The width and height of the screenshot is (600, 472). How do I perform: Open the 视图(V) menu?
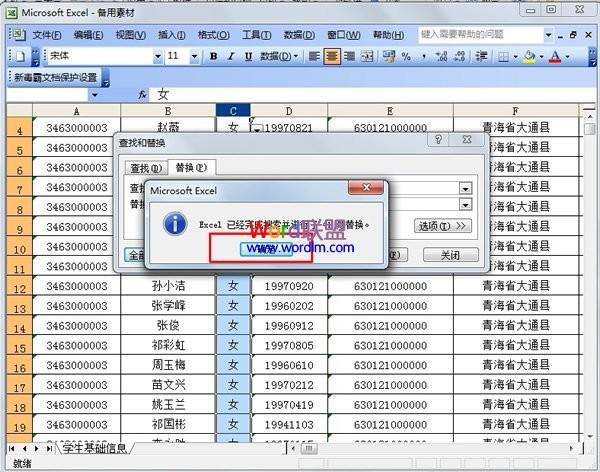(130, 35)
